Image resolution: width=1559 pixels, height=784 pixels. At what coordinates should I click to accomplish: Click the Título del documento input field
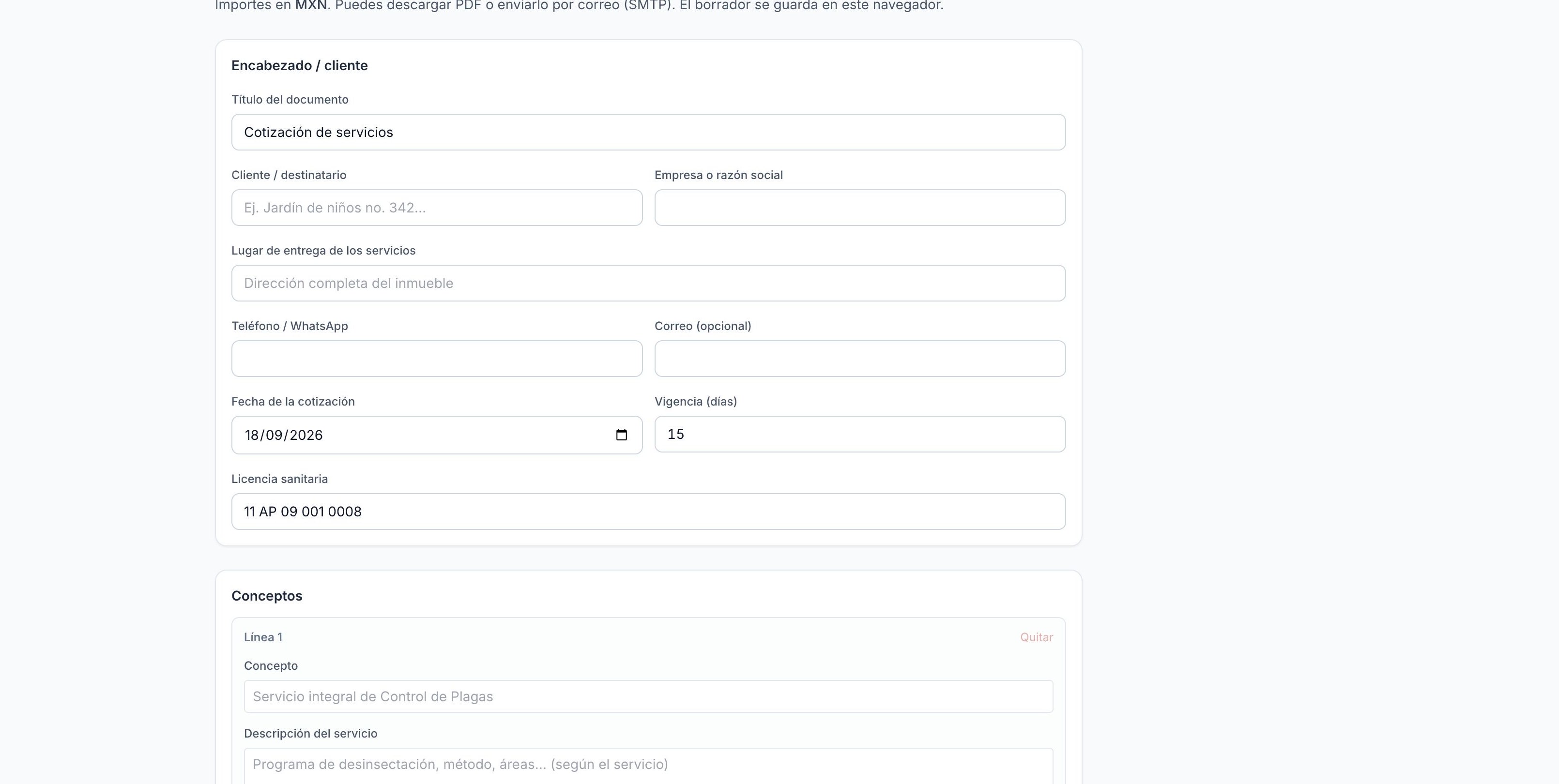(648, 133)
